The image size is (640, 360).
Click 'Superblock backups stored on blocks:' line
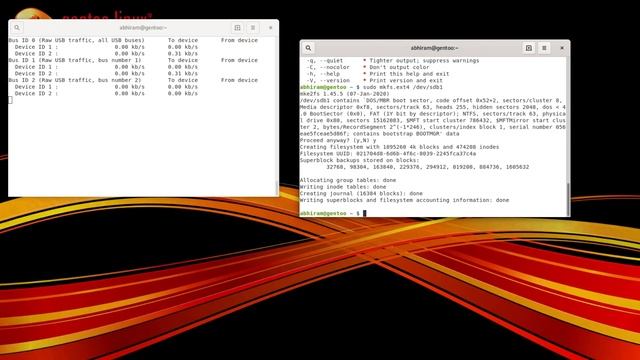(x=360, y=160)
